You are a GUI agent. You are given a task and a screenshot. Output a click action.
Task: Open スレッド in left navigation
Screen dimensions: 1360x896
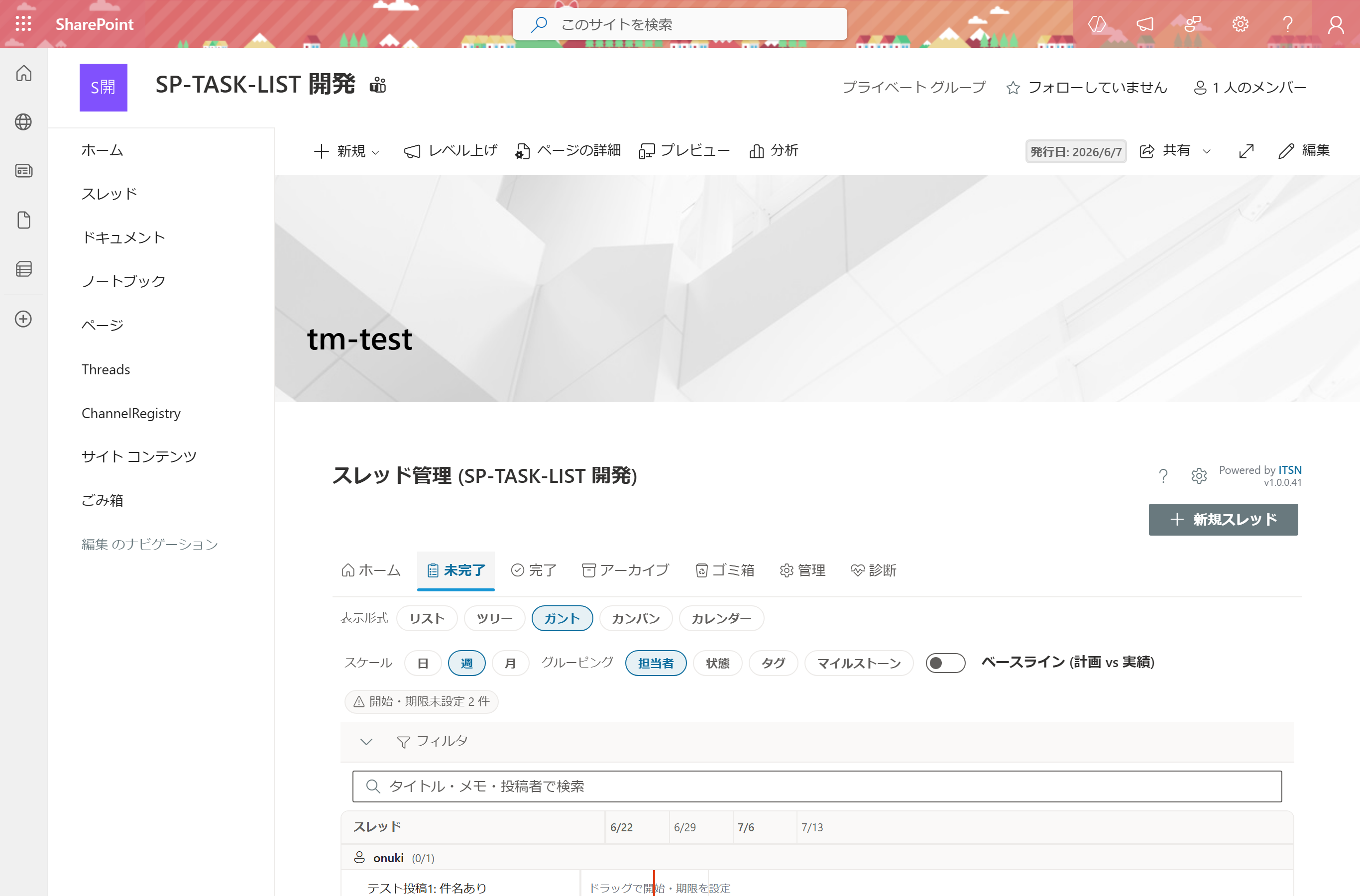[x=110, y=194]
